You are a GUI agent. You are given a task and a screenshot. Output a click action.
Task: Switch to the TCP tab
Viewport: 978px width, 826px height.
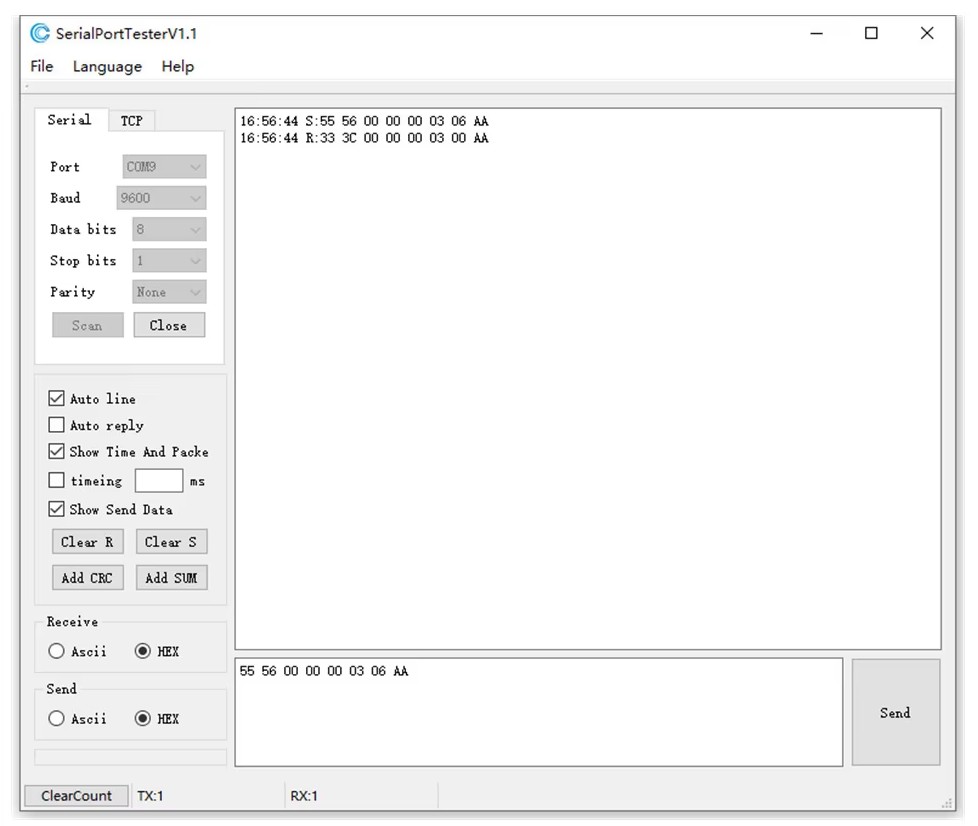pos(132,120)
